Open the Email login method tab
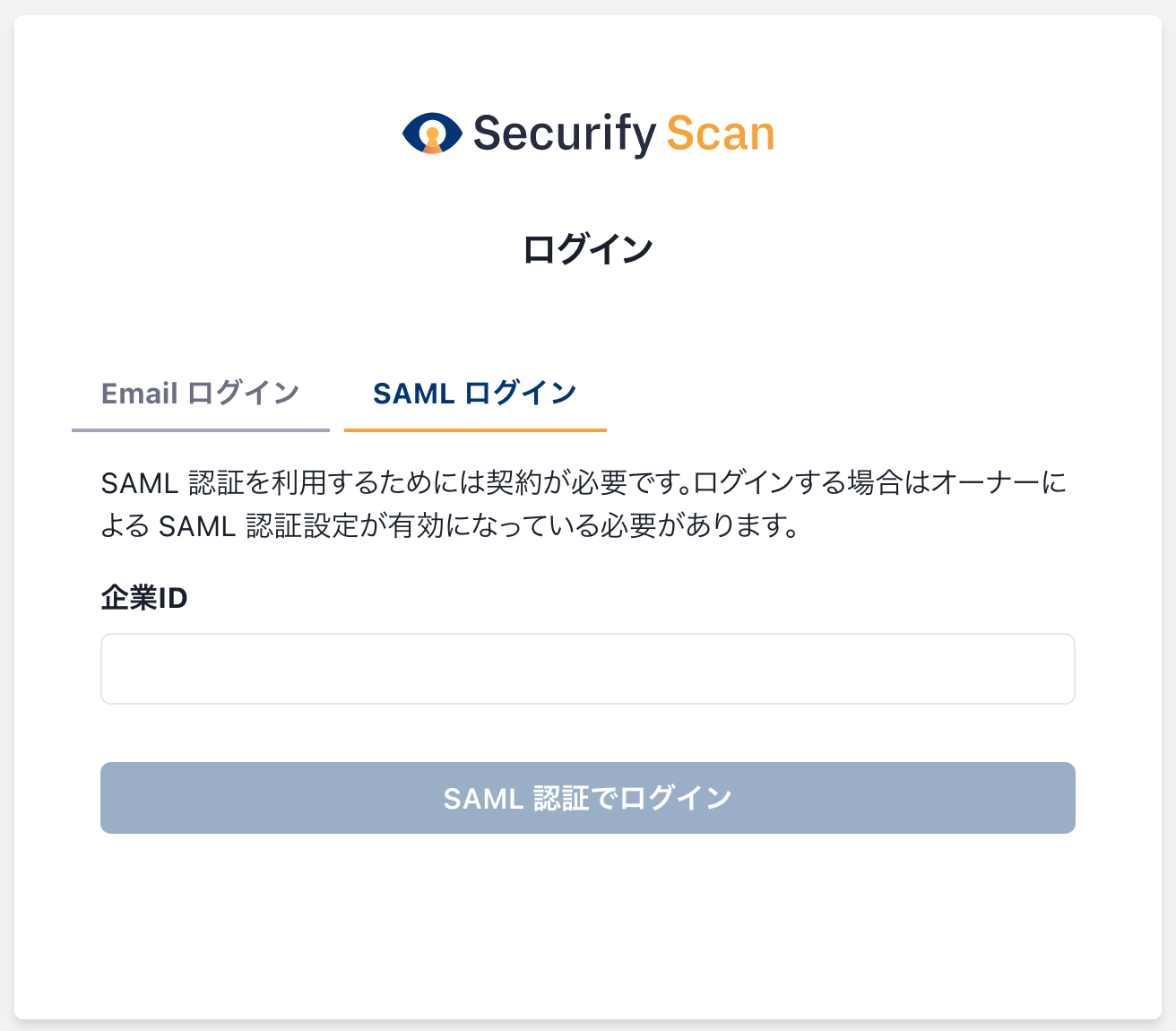Screen dimensions: 1176x1031 201,393
